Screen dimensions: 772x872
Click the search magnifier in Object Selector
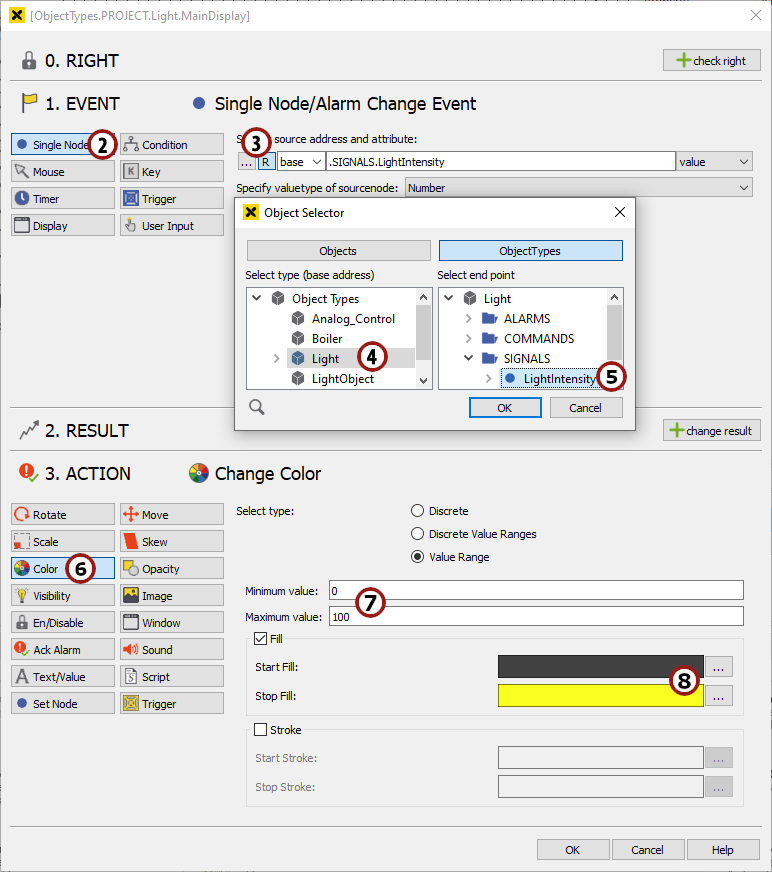pos(257,406)
